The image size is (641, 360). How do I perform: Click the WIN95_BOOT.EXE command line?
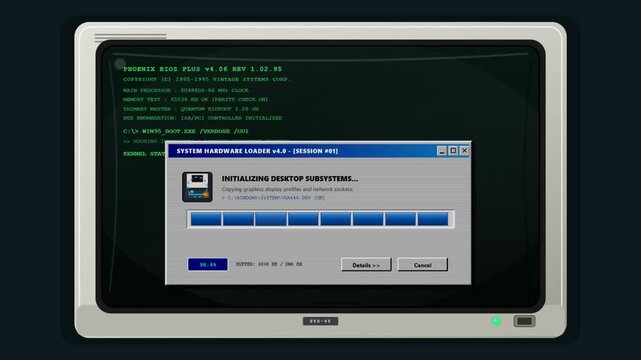(186, 131)
